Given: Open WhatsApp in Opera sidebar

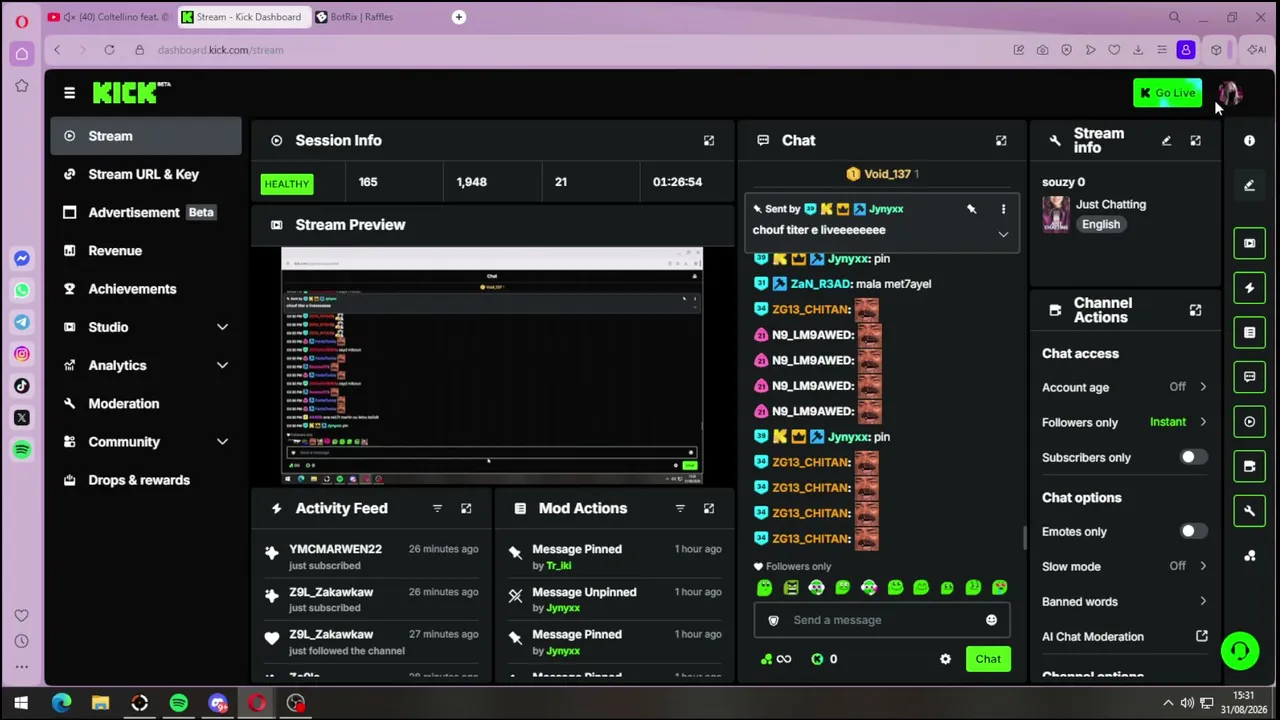Looking at the screenshot, I should (x=22, y=290).
